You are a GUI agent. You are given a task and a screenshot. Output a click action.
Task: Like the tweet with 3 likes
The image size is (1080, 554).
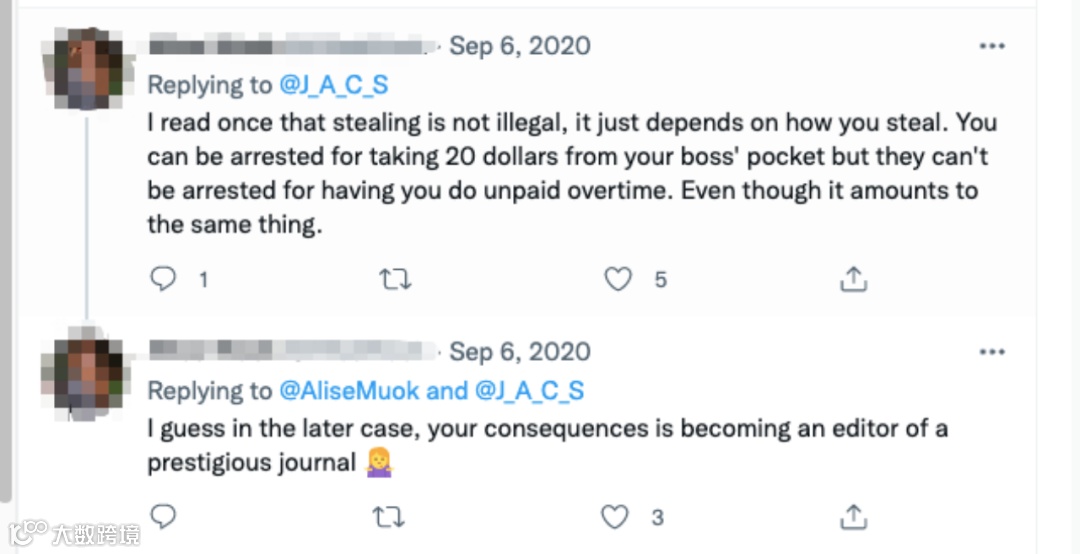pyautogui.click(x=615, y=517)
